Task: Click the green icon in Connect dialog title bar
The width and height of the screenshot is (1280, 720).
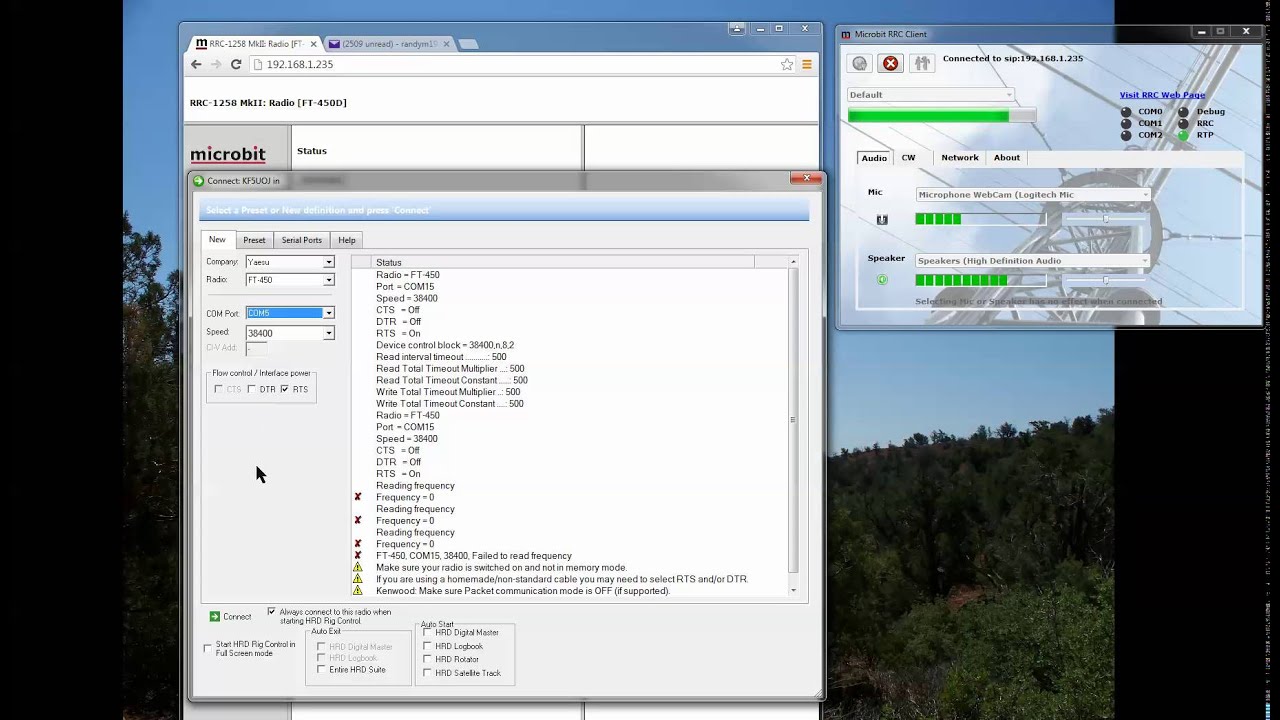Action: coord(198,181)
